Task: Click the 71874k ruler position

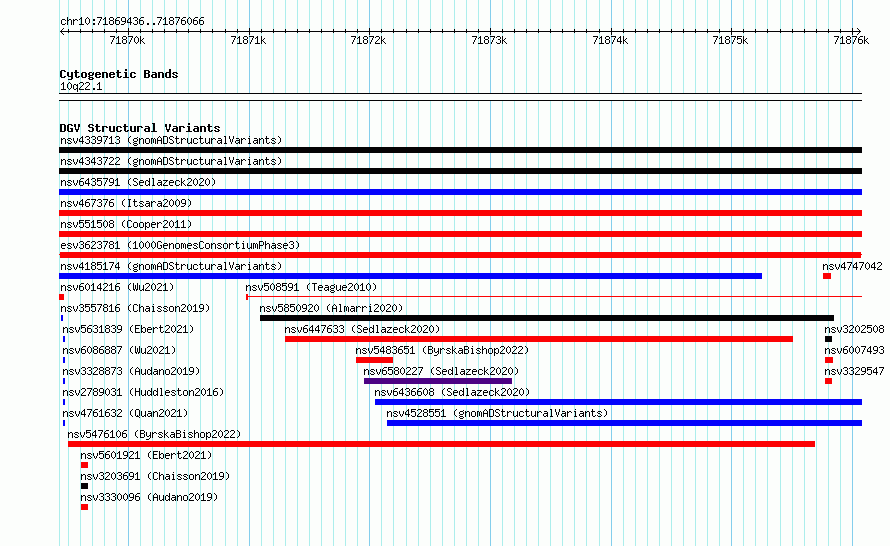Action: tap(610, 40)
